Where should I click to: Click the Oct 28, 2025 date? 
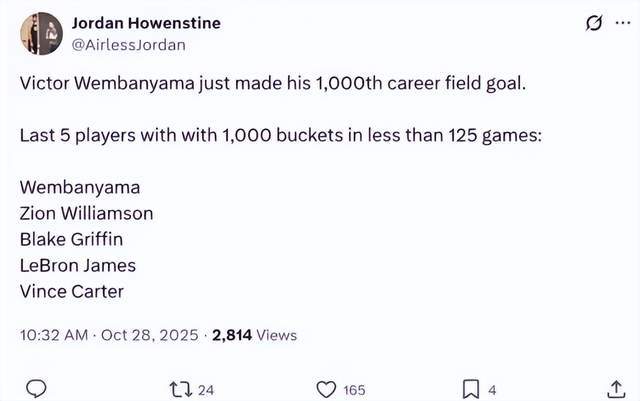[147, 335]
